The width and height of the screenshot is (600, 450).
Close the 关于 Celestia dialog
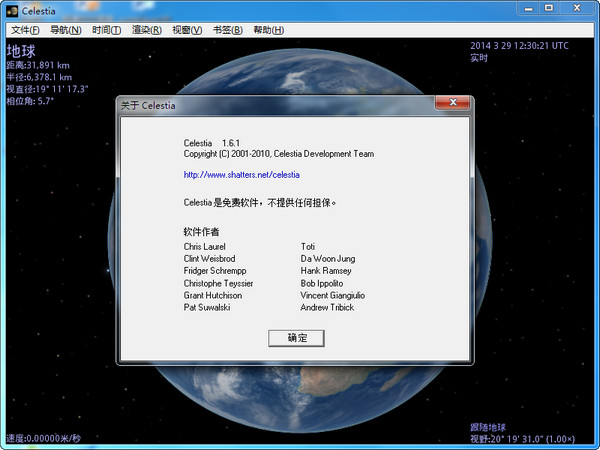pos(453,104)
